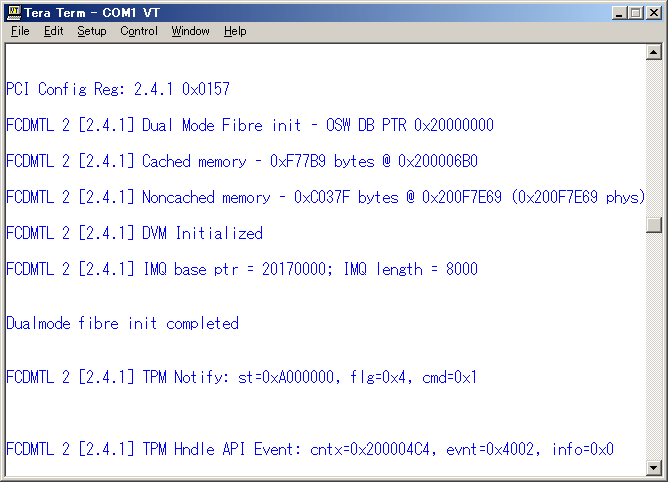Open the Control menu
This screenshot has width=668, height=482.
click(x=139, y=31)
